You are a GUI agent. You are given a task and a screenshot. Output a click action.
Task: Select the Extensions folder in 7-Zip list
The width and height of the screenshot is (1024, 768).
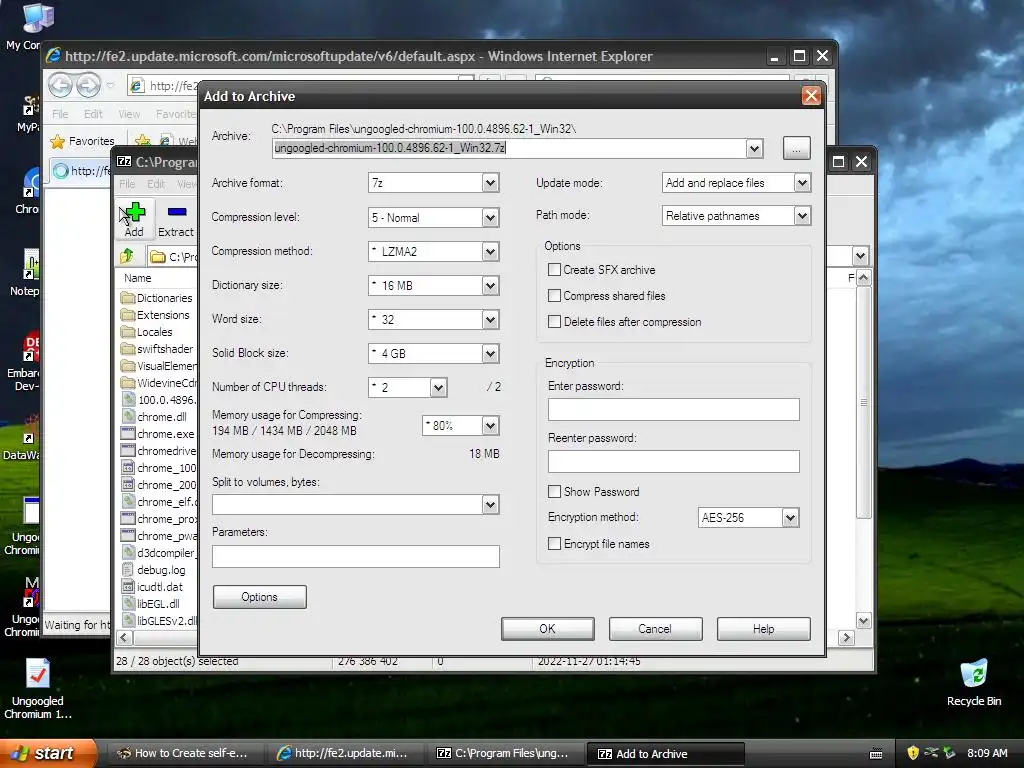pyautogui.click(x=156, y=315)
